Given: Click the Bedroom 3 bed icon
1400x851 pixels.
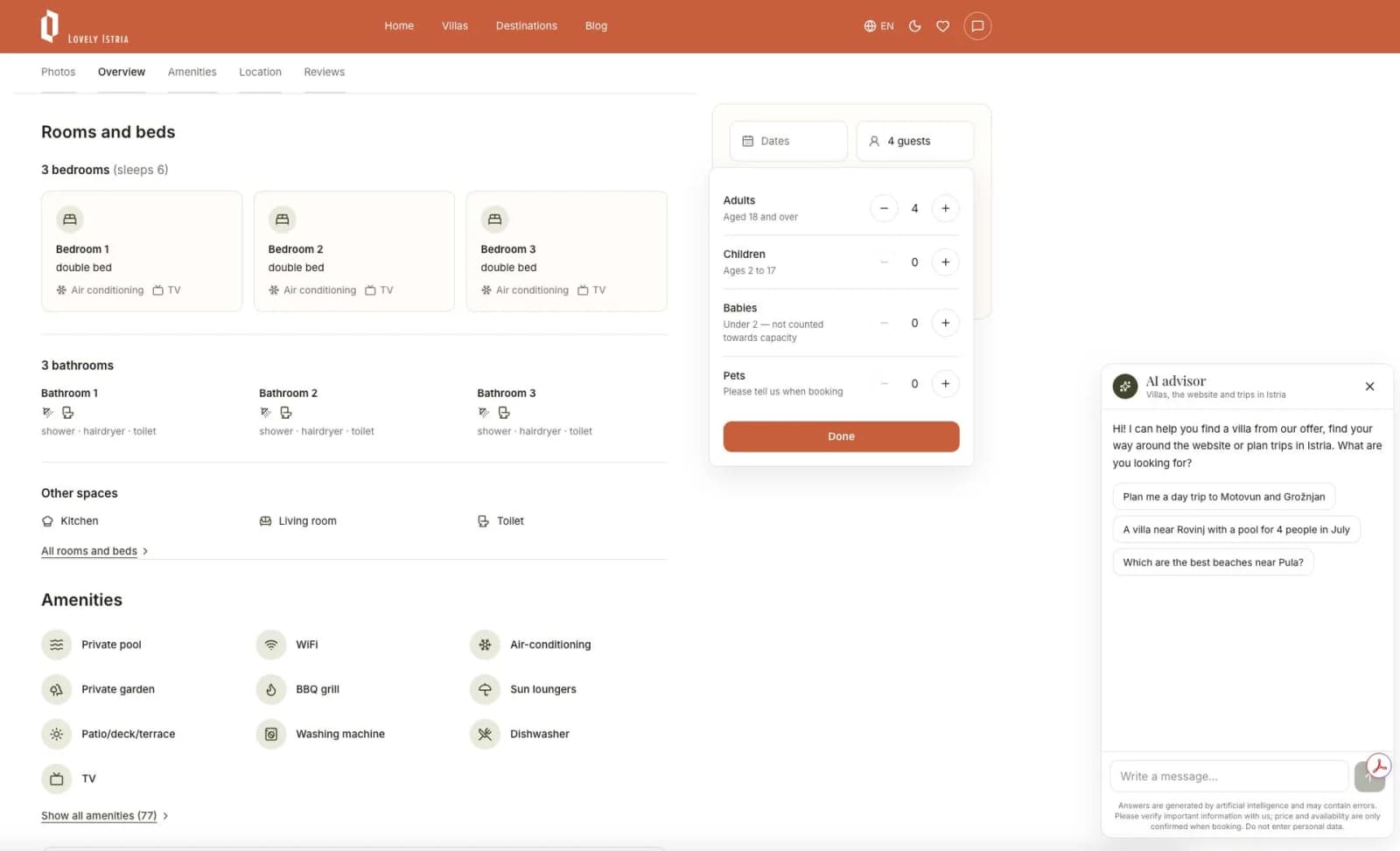Looking at the screenshot, I should (494, 220).
